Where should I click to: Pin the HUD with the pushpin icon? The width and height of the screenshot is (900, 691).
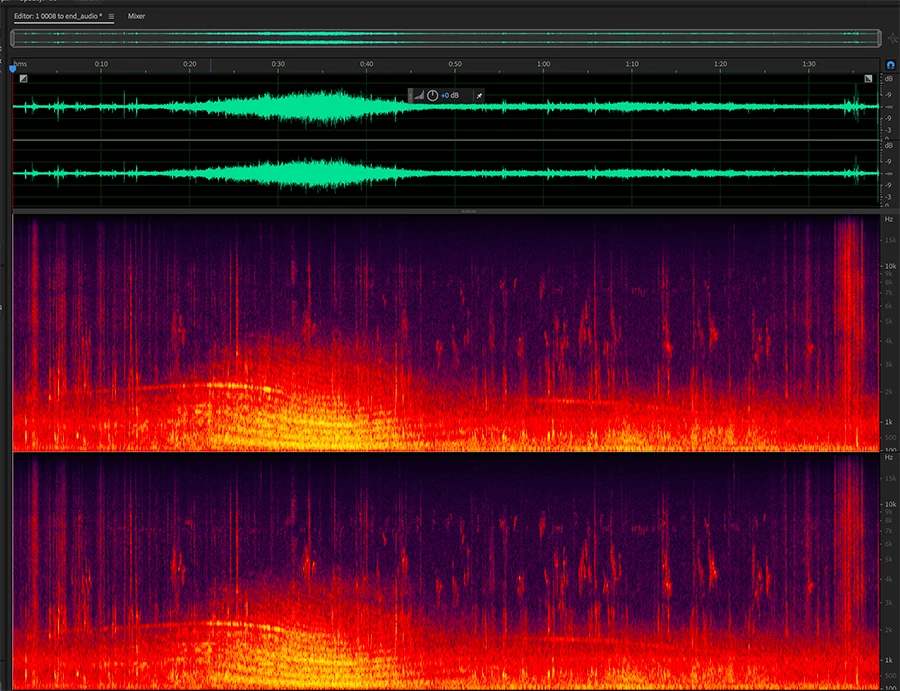coord(479,95)
